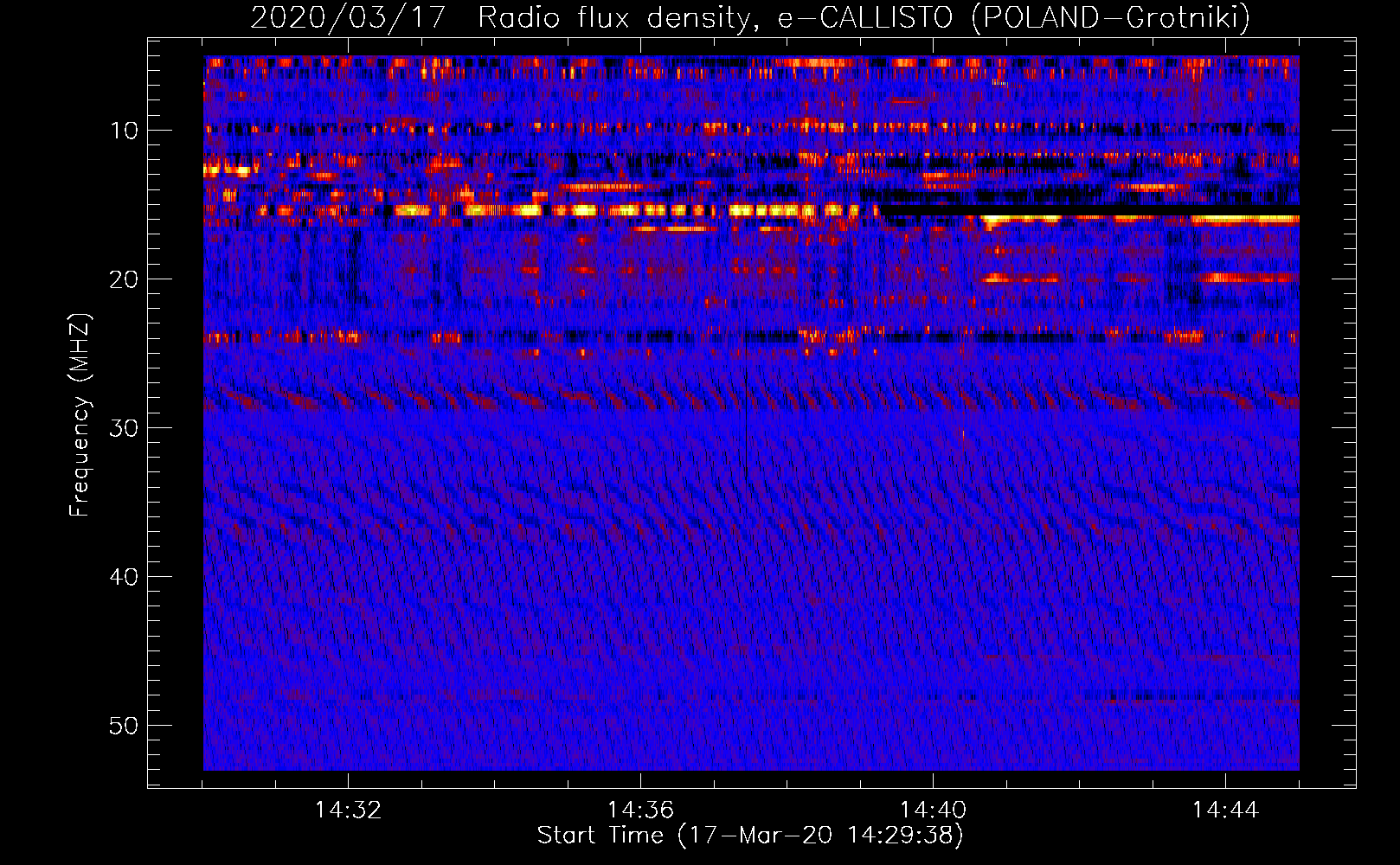1400x865 pixels.
Task: Click the "14:36" time tick label
Action: (x=640, y=811)
